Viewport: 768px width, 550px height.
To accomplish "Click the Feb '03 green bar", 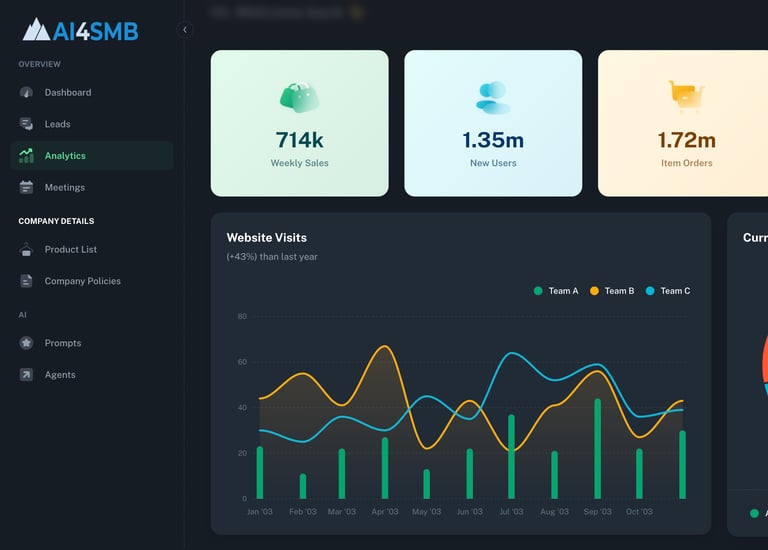I will [303, 486].
